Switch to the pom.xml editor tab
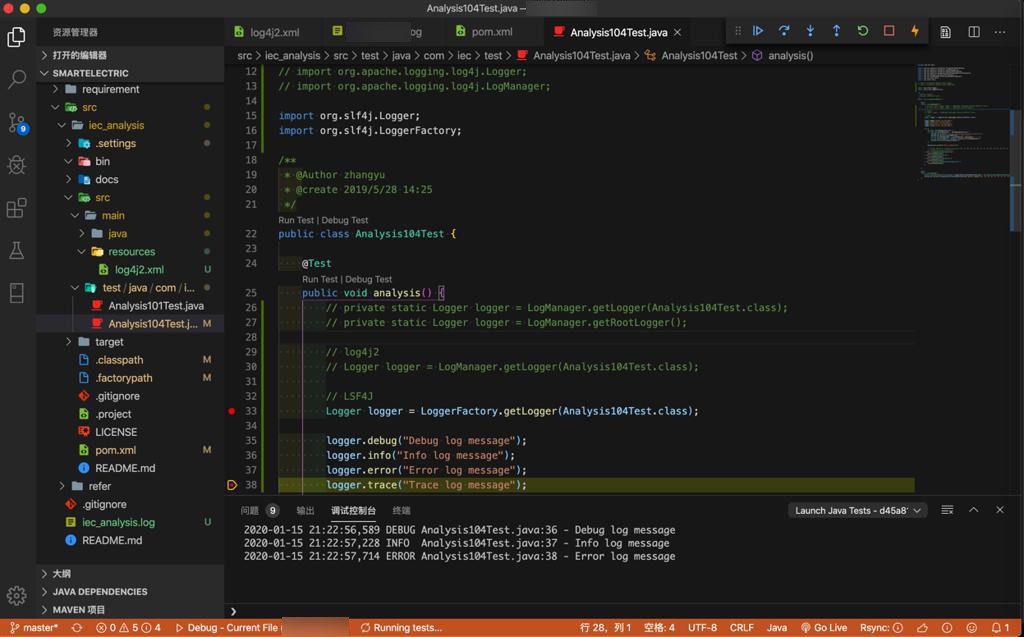 [x=491, y=32]
